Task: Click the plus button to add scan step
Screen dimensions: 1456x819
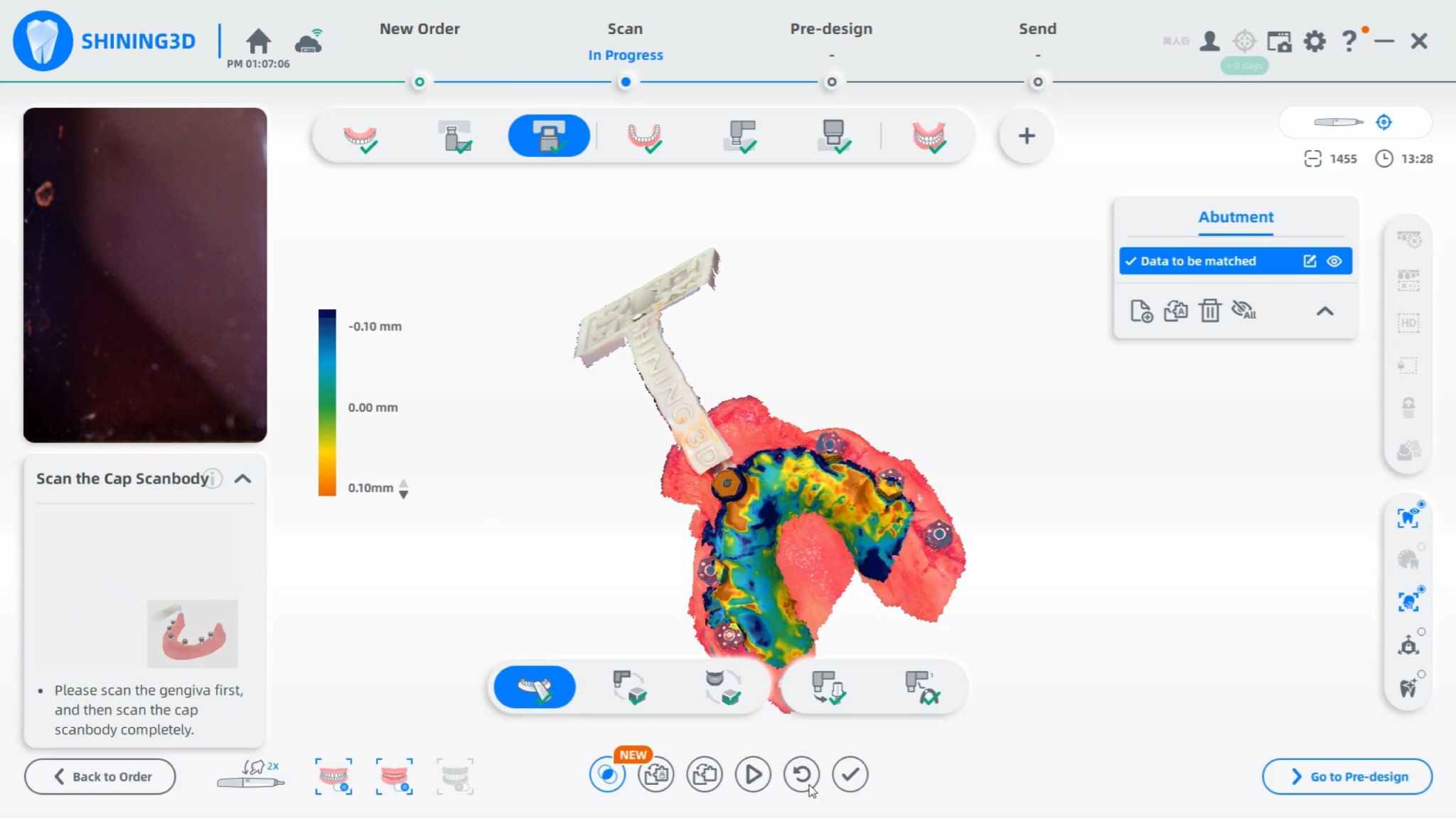Action: [x=1026, y=136]
